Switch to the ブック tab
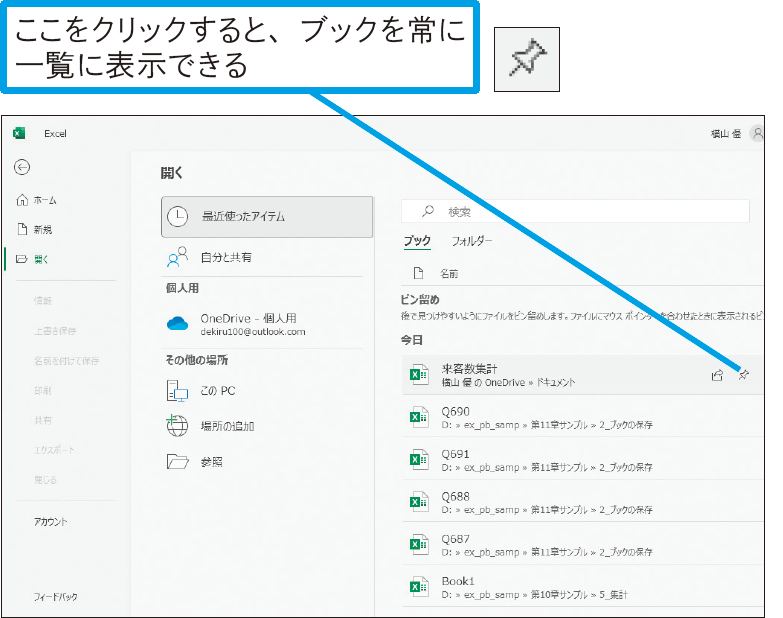The height and width of the screenshot is (618, 783). 417,241
